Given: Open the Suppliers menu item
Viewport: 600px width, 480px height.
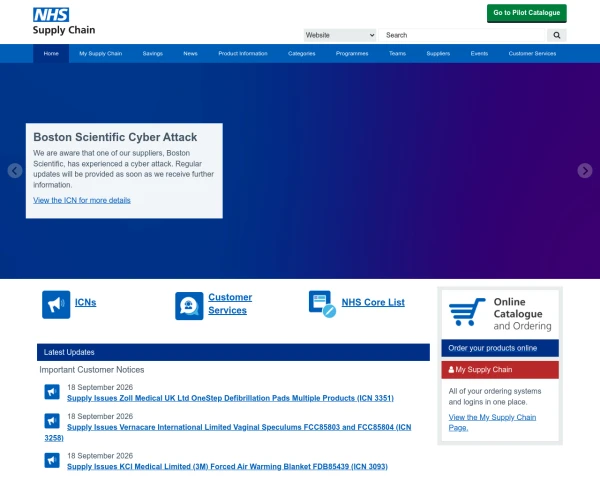Looking at the screenshot, I should [438, 54].
